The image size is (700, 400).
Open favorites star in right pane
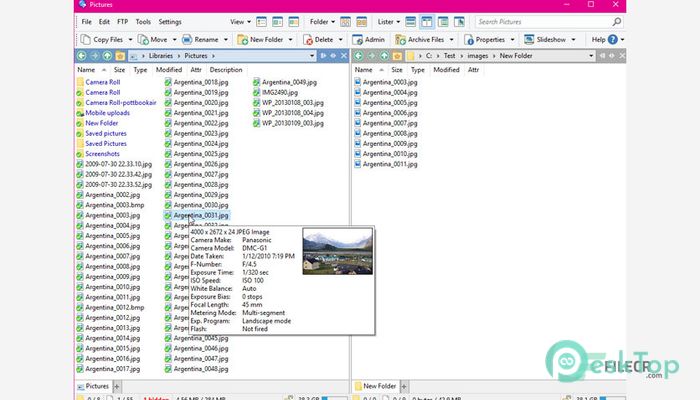pyautogui.click(x=397, y=56)
